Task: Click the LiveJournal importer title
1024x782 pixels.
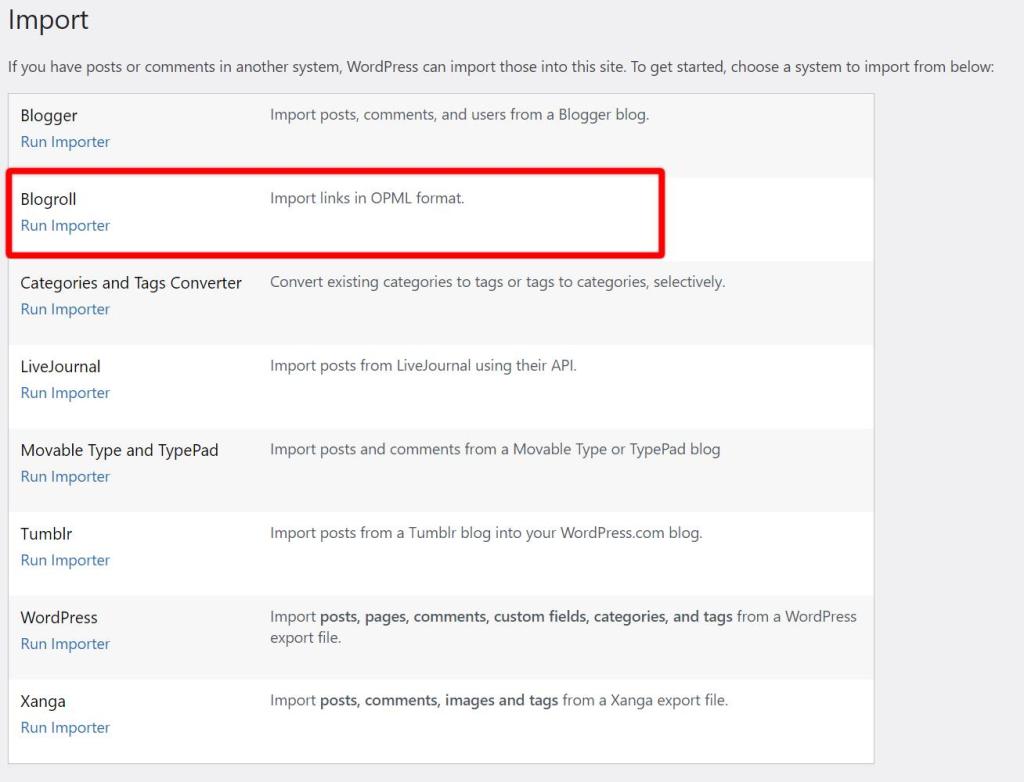Action: click(60, 367)
